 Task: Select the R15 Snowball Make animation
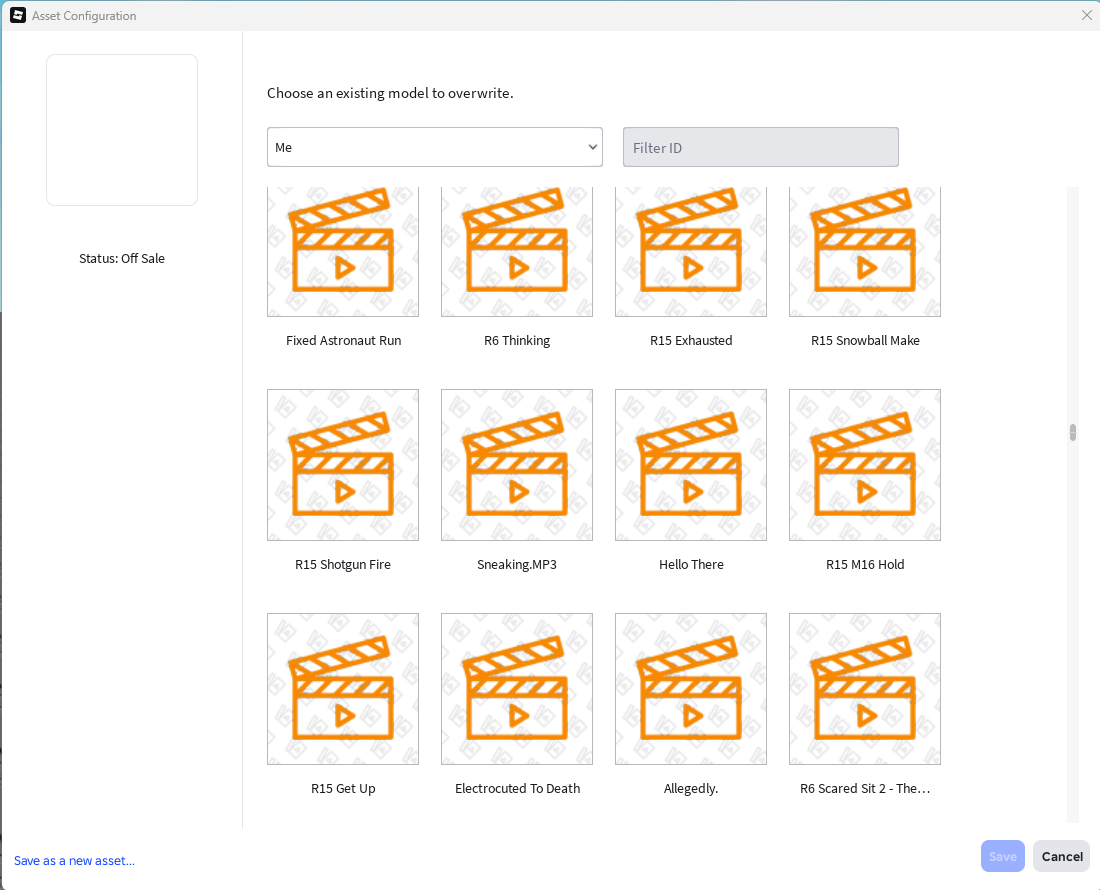[865, 252]
